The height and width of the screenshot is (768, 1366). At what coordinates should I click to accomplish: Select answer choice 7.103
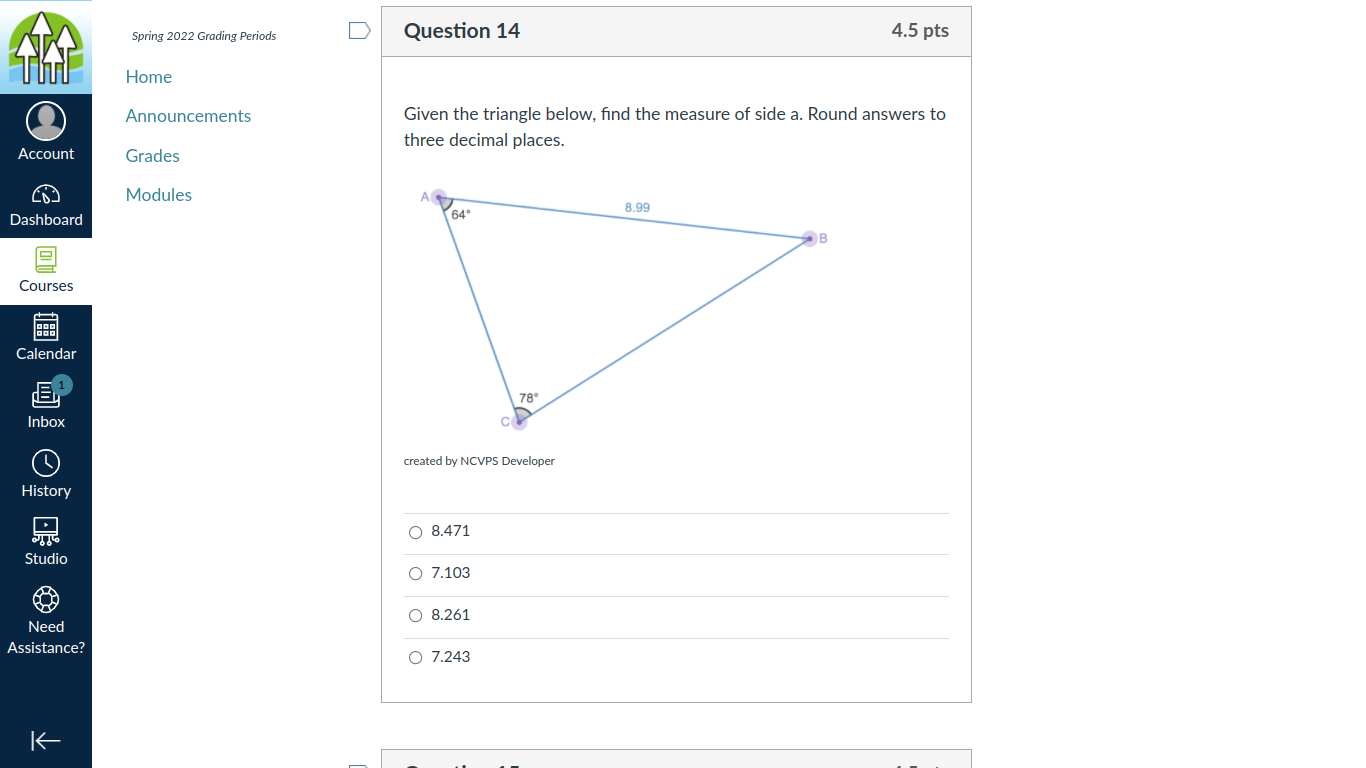(x=415, y=573)
